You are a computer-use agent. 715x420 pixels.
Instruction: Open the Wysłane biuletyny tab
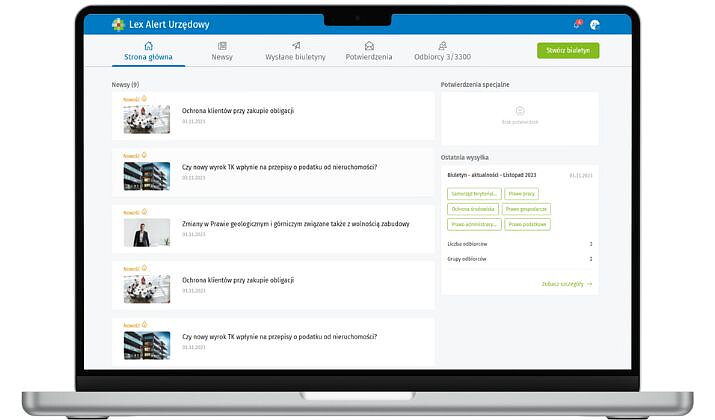point(296,57)
